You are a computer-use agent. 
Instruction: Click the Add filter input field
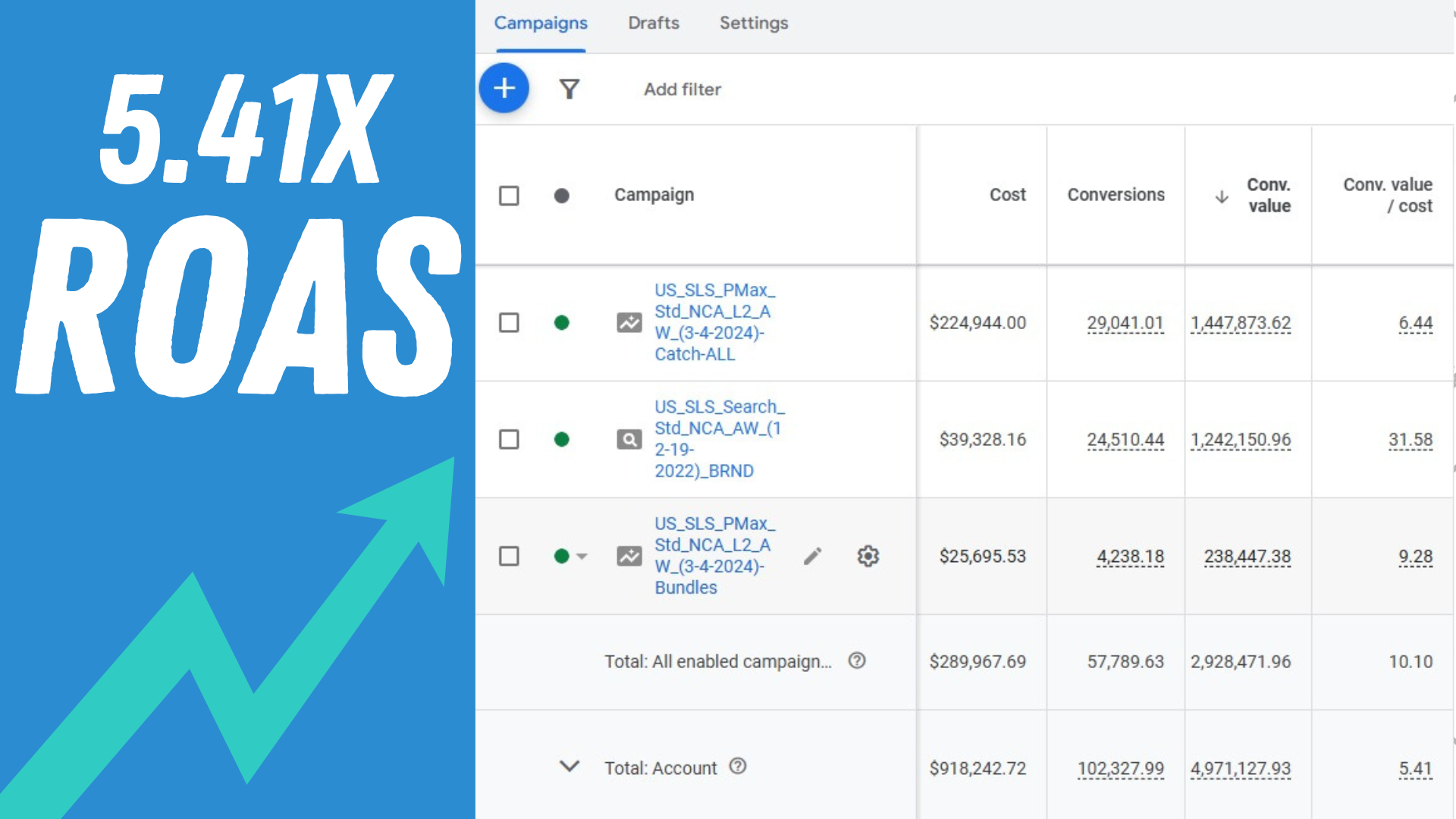tap(682, 89)
